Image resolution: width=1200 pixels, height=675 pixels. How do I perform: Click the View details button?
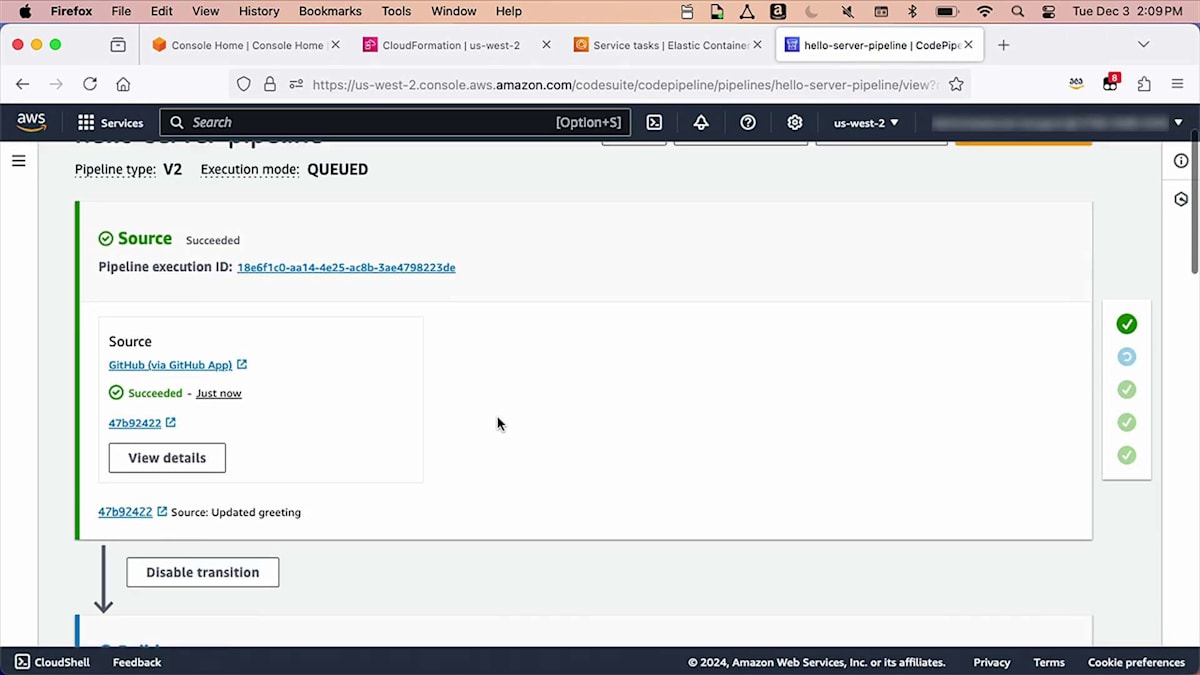point(167,458)
